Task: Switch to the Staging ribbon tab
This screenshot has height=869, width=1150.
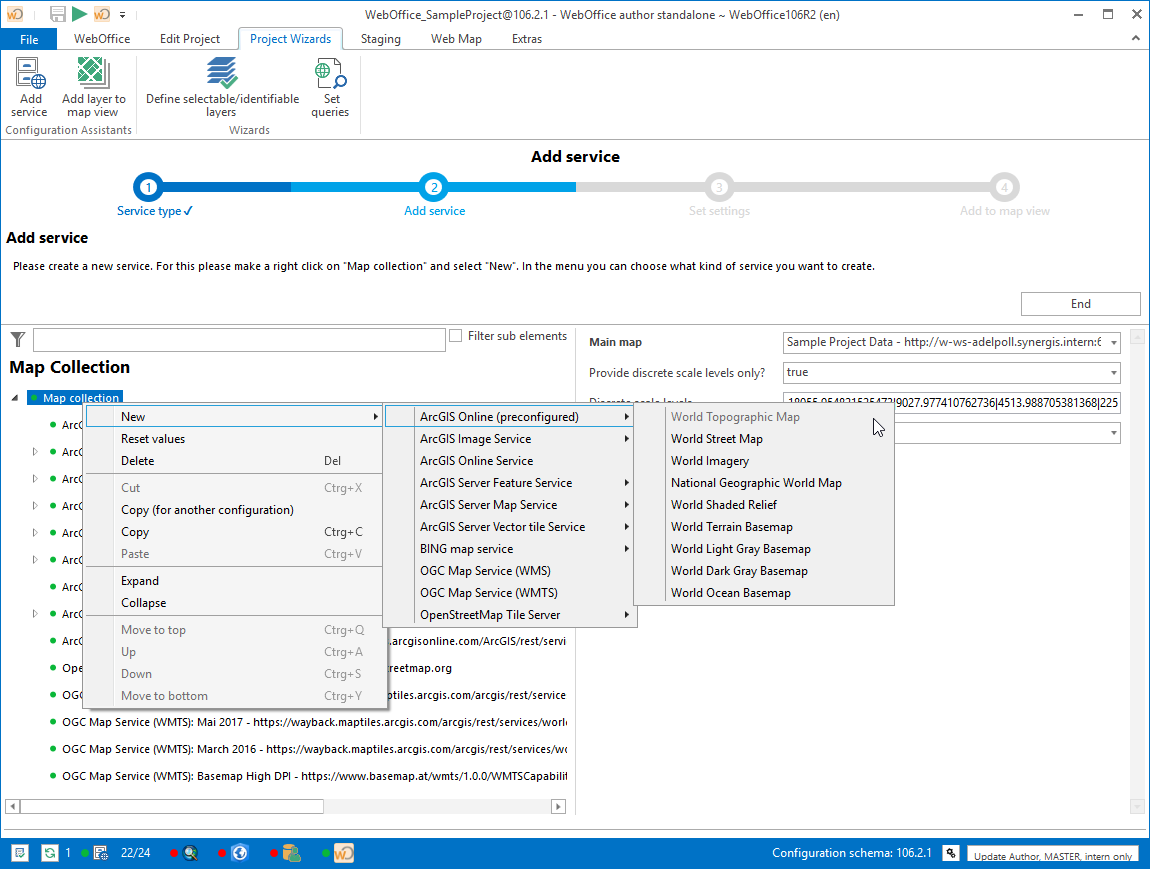Action: tap(380, 39)
